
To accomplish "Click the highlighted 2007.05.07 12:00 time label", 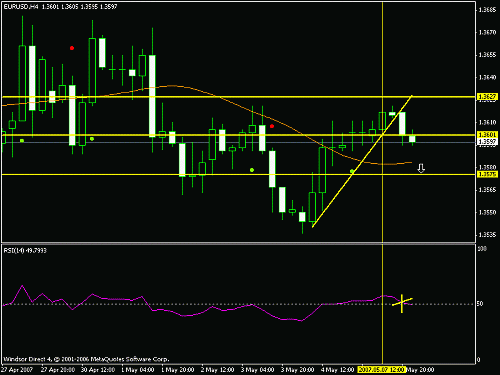I will [382, 370].
